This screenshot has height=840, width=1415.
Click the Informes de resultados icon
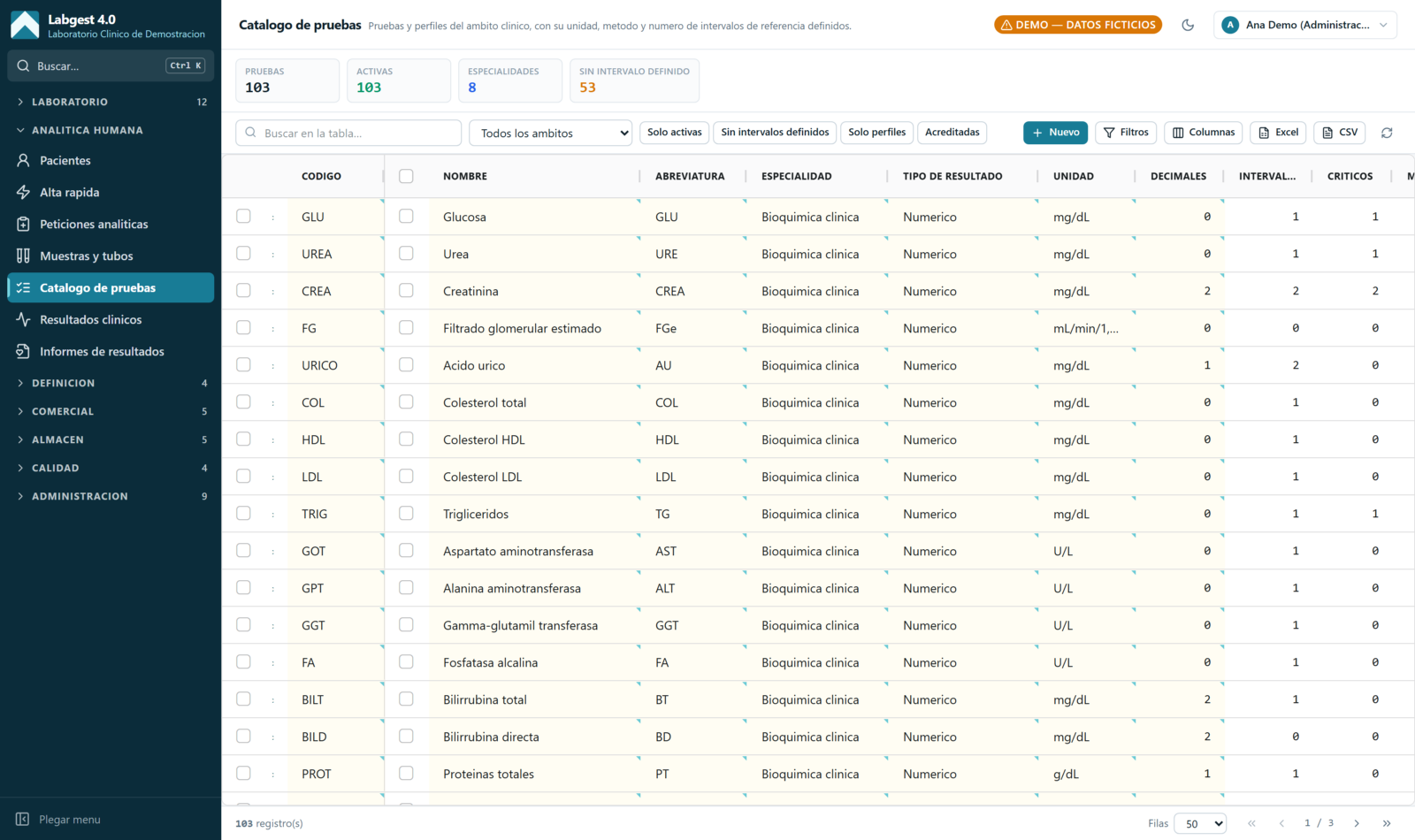[x=23, y=351]
